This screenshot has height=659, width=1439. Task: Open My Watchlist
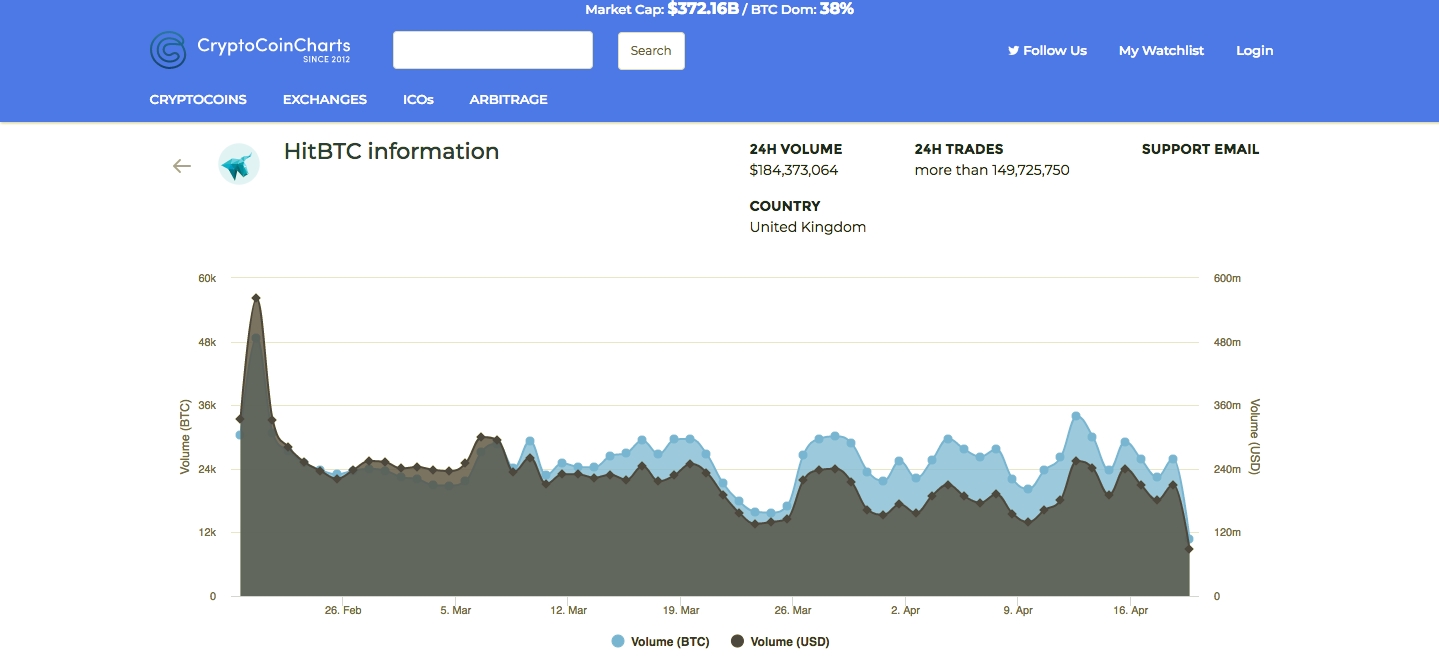(1161, 51)
